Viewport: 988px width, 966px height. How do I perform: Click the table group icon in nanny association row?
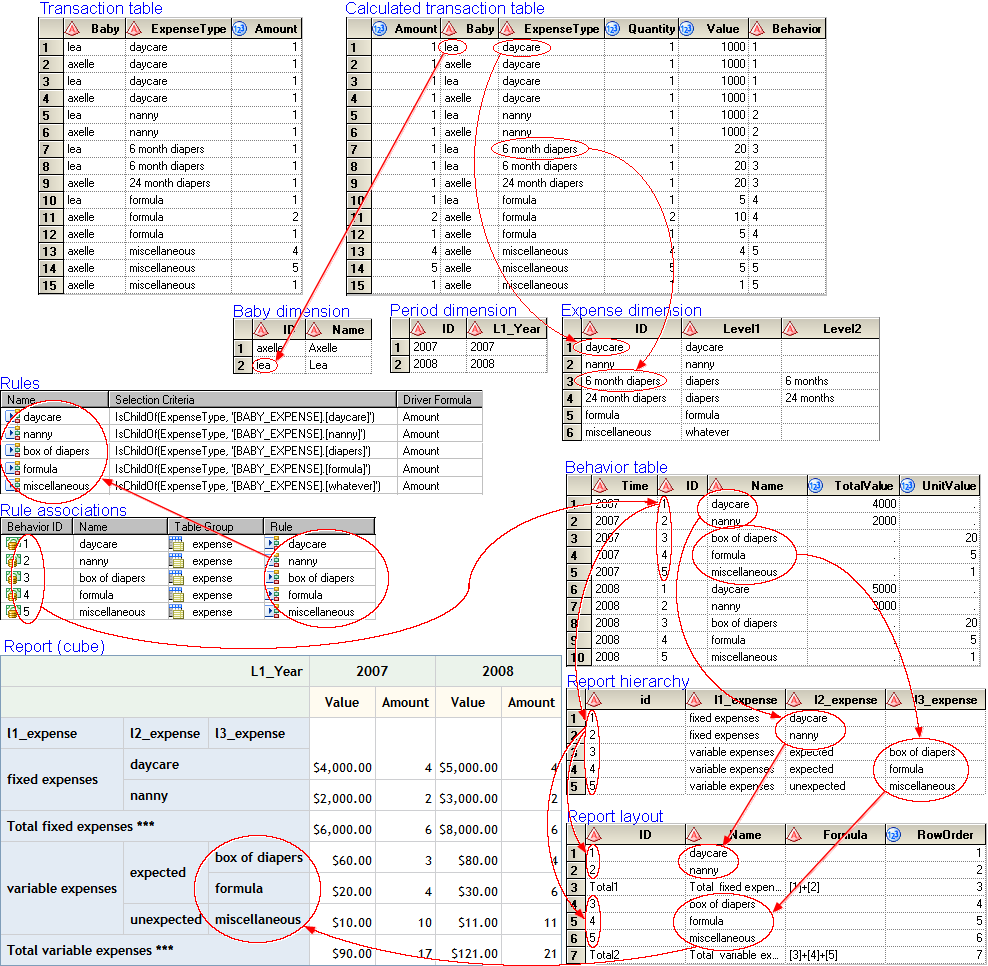tap(177, 561)
